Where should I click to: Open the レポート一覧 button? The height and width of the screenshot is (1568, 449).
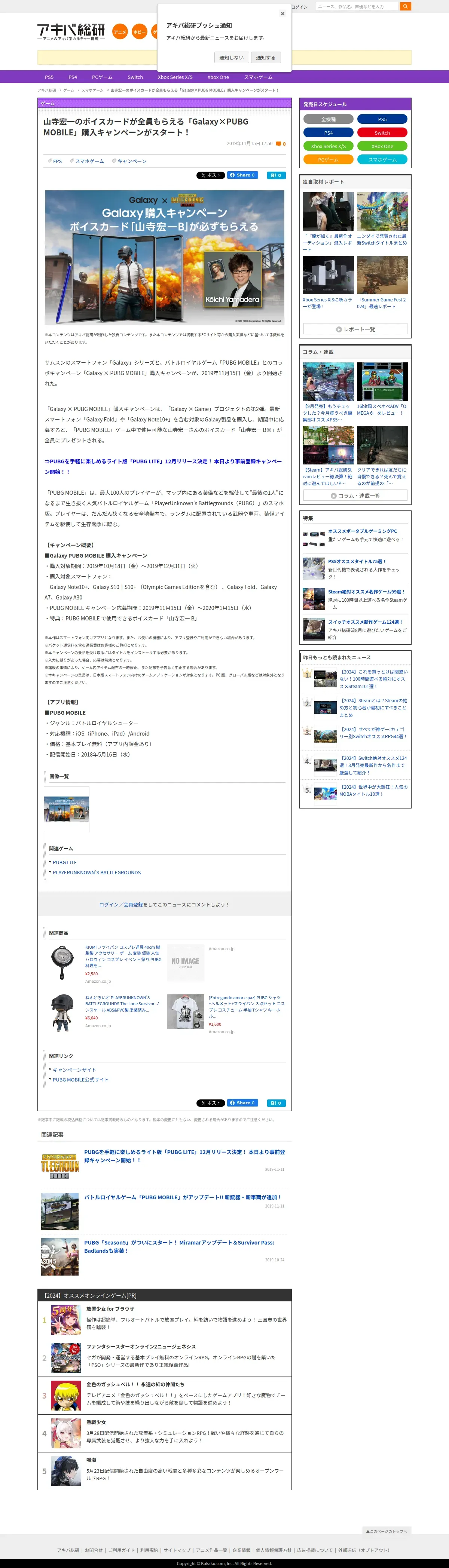click(x=355, y=329)
